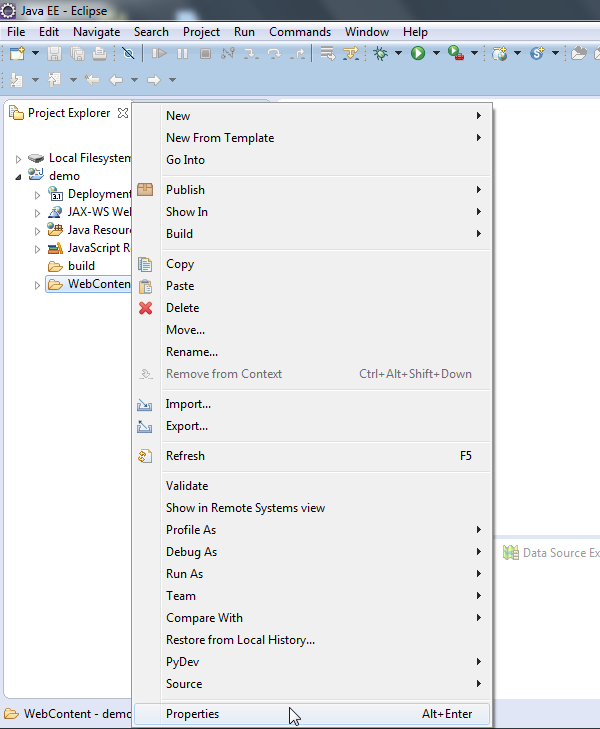Click the Previous Annotation icon
The image size is (600, 729).
pos(54,80)
